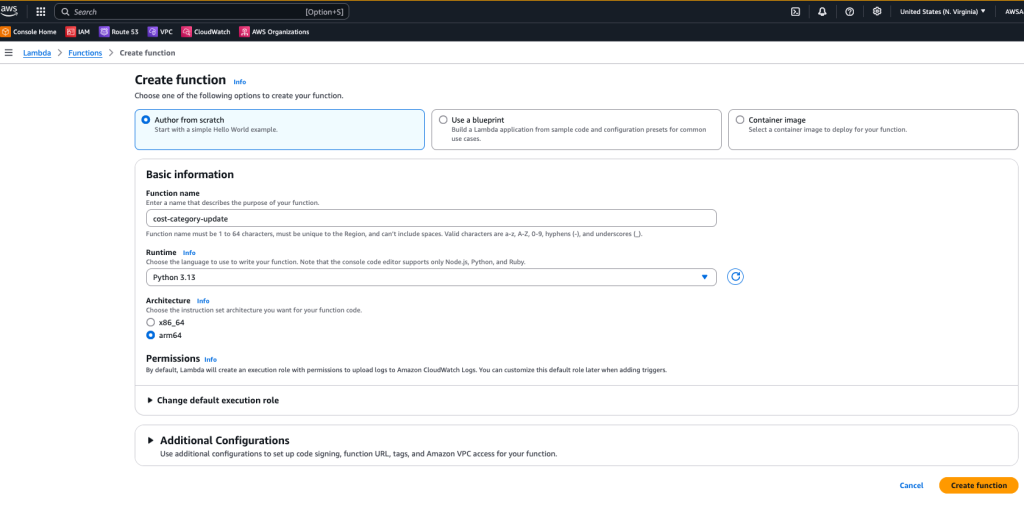This screenshot has width=1024, height=507.
Task: Open Info link next to Runtime
Action: (x=189, y=252)
